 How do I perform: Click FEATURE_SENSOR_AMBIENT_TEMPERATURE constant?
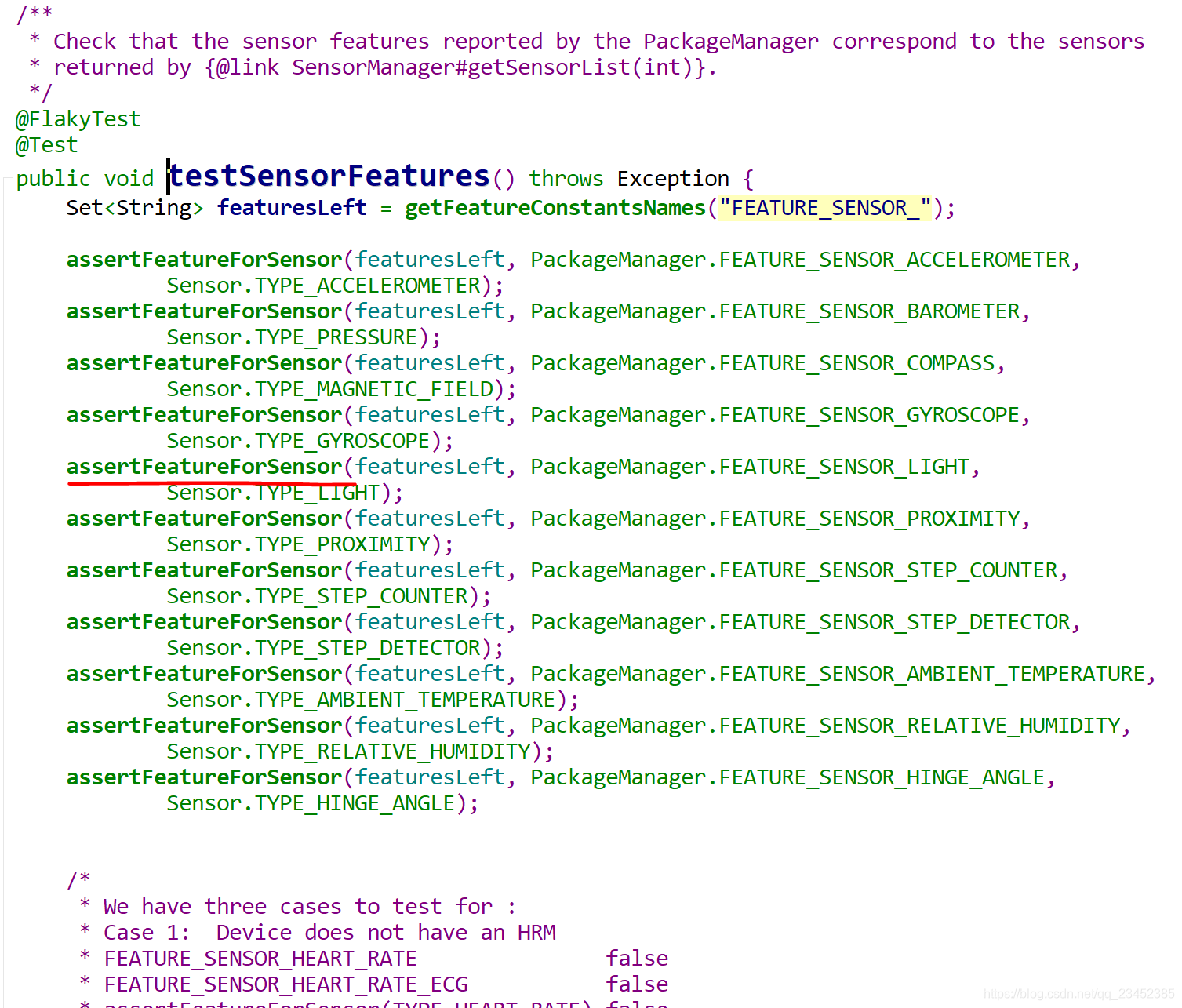[933, 674]
